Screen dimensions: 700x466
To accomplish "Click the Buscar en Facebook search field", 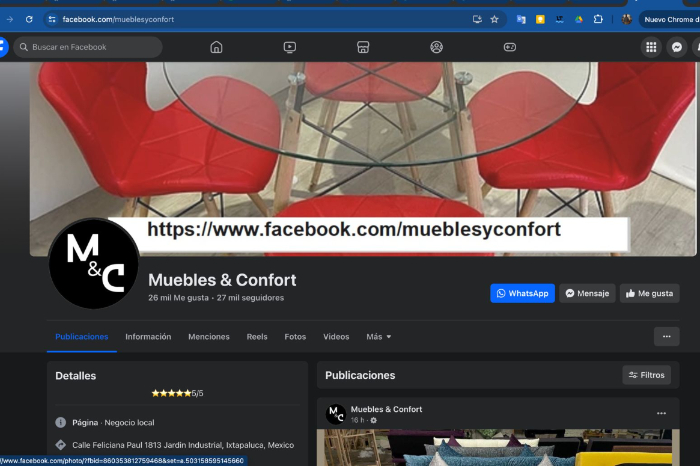I will tap(90, 47).
